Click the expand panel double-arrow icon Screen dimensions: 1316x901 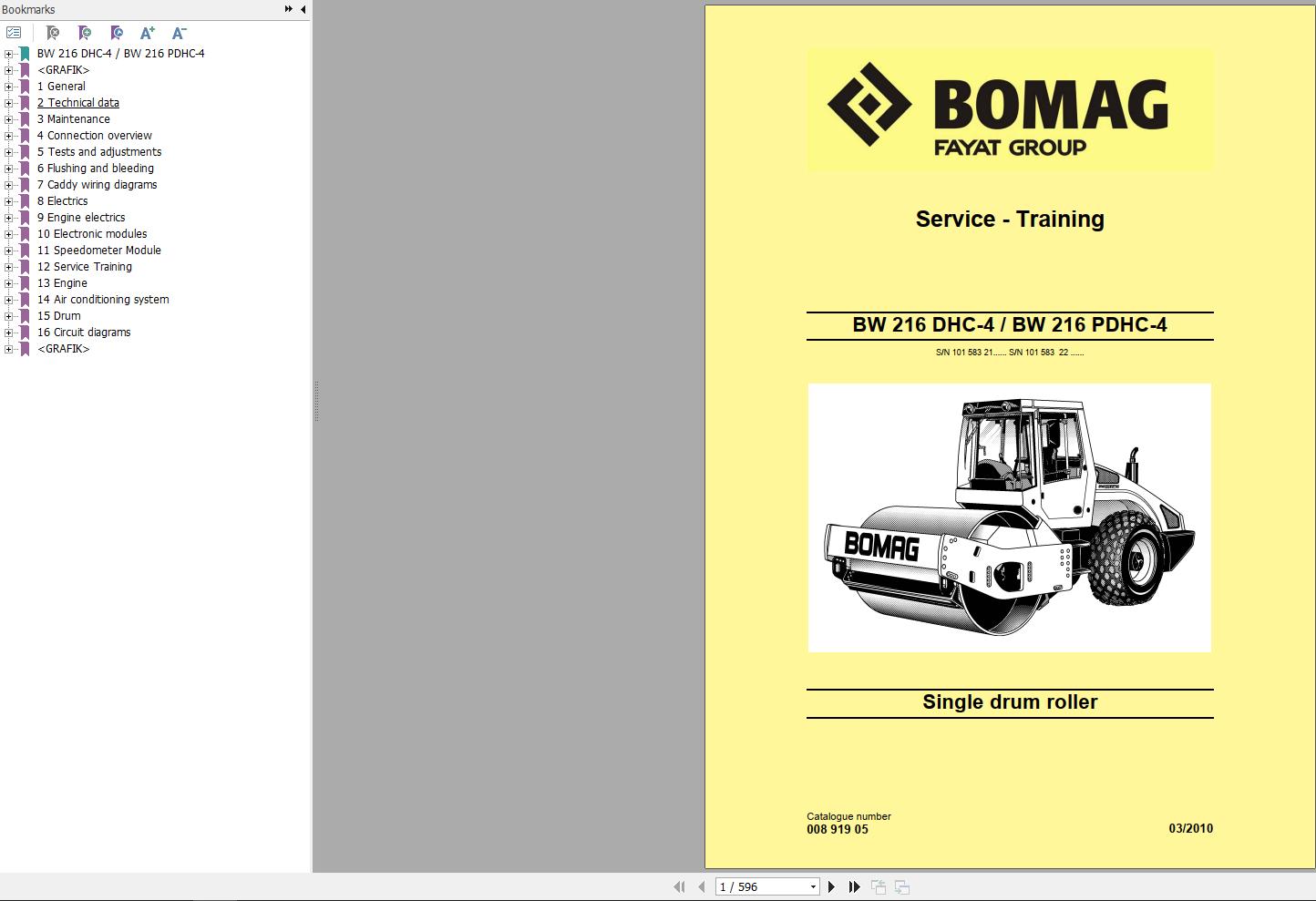(x=287, y=9)
